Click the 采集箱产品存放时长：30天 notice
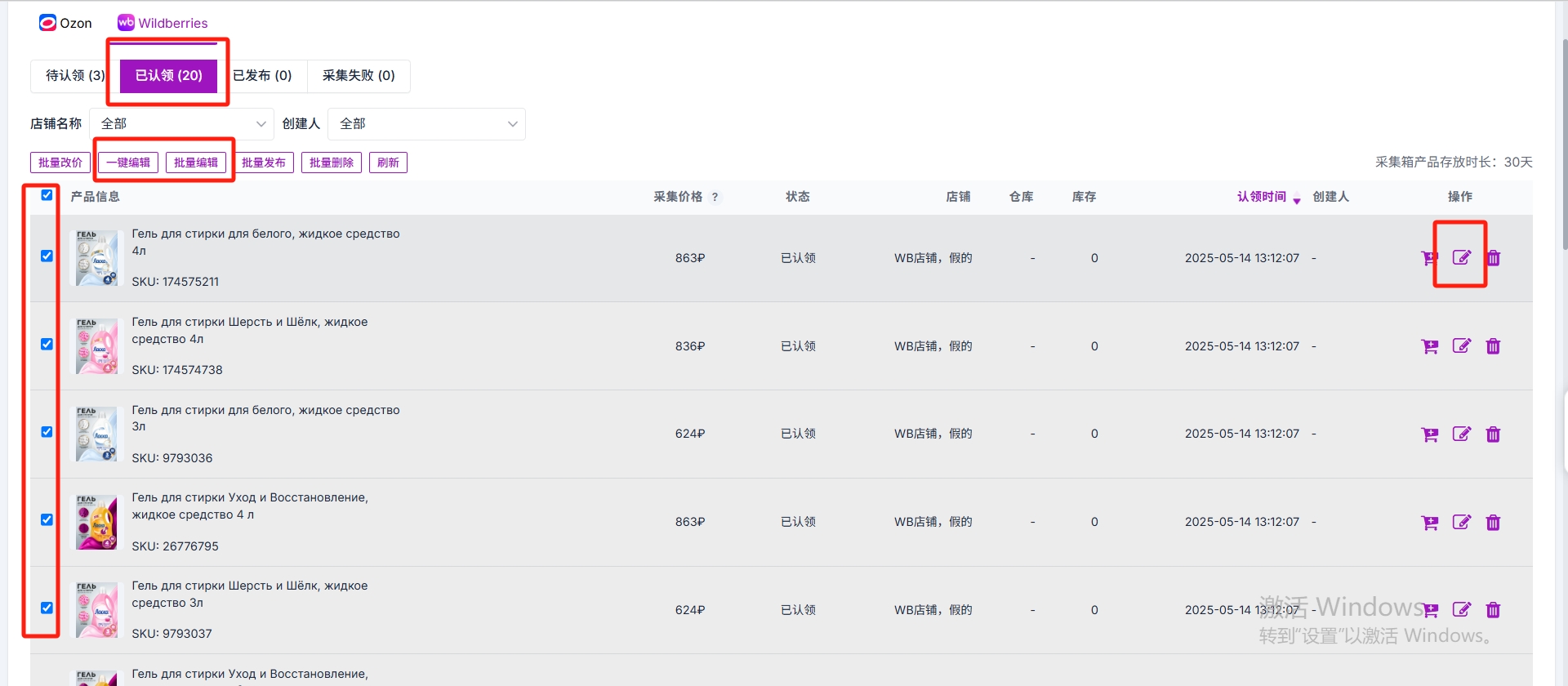This screenshot has width=1568, height=686. [x=1454, y=162]
